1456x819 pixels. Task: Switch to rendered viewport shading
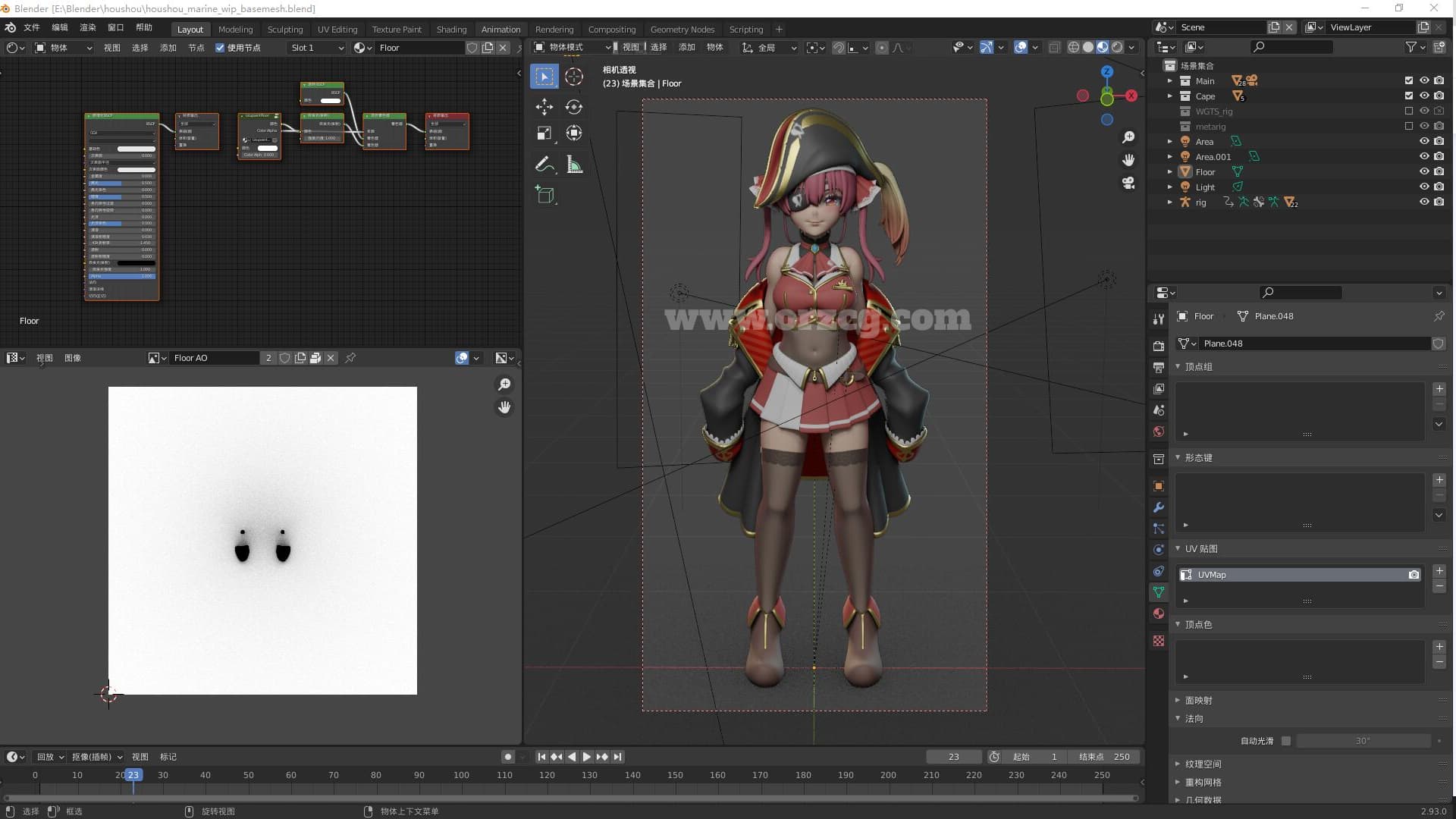[1117, 47]
